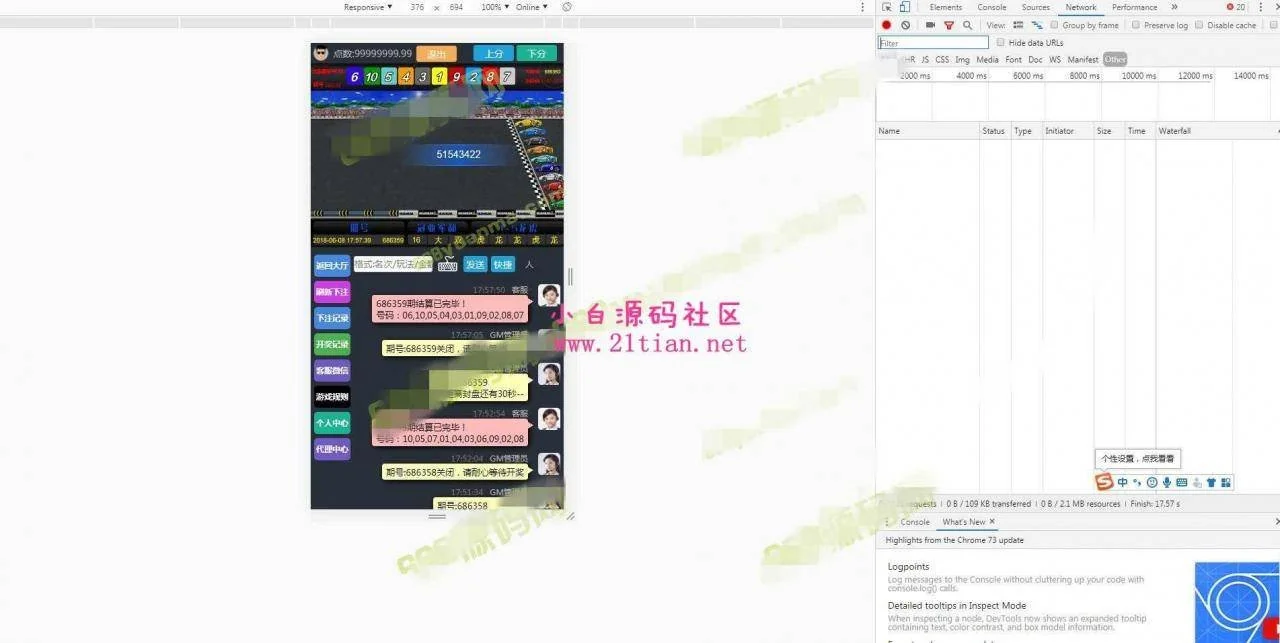Switch to the Console tab in DevTools

tap(991, 7)
